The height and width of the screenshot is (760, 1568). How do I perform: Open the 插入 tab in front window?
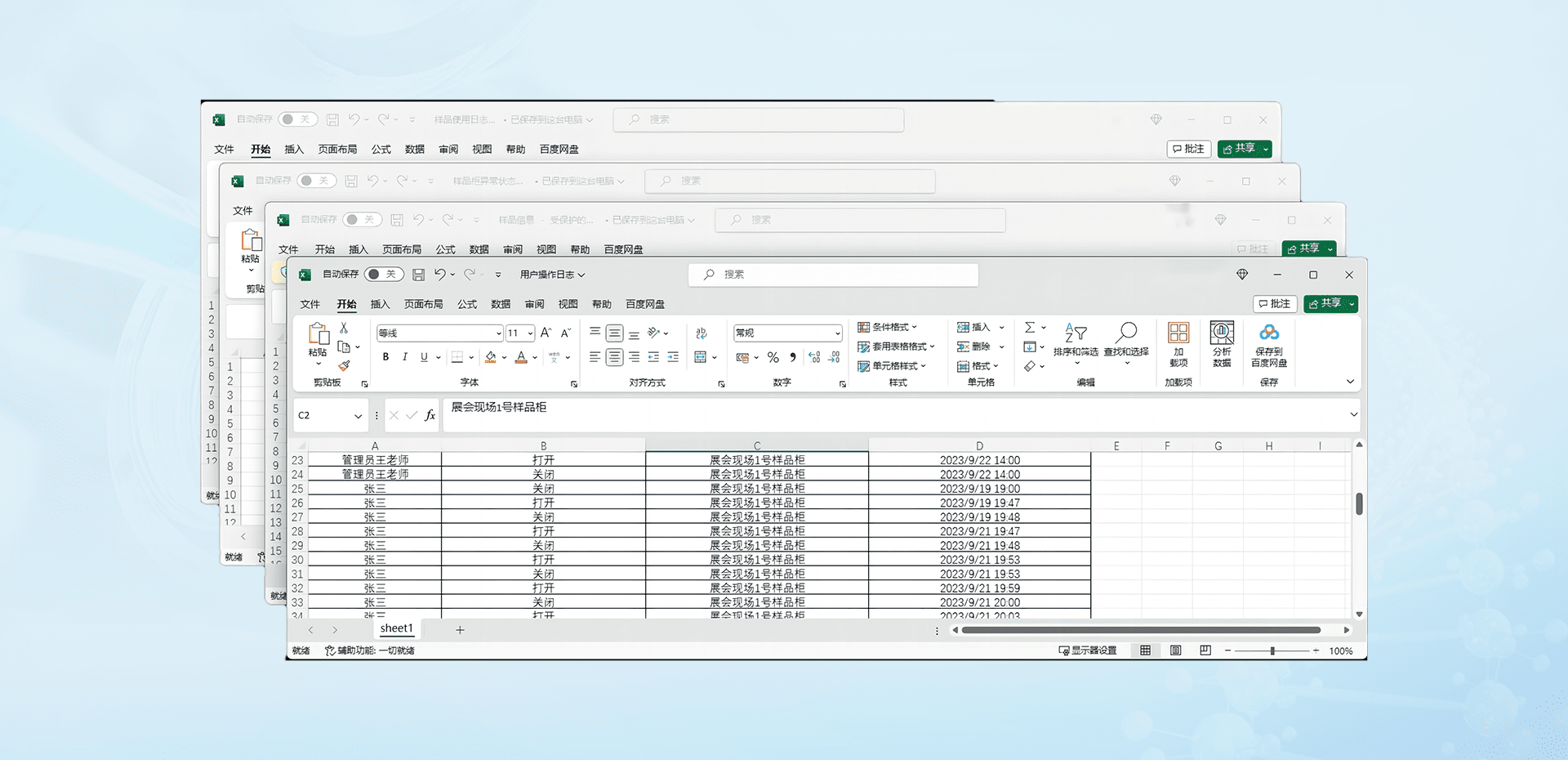click(x=380, y=304)
